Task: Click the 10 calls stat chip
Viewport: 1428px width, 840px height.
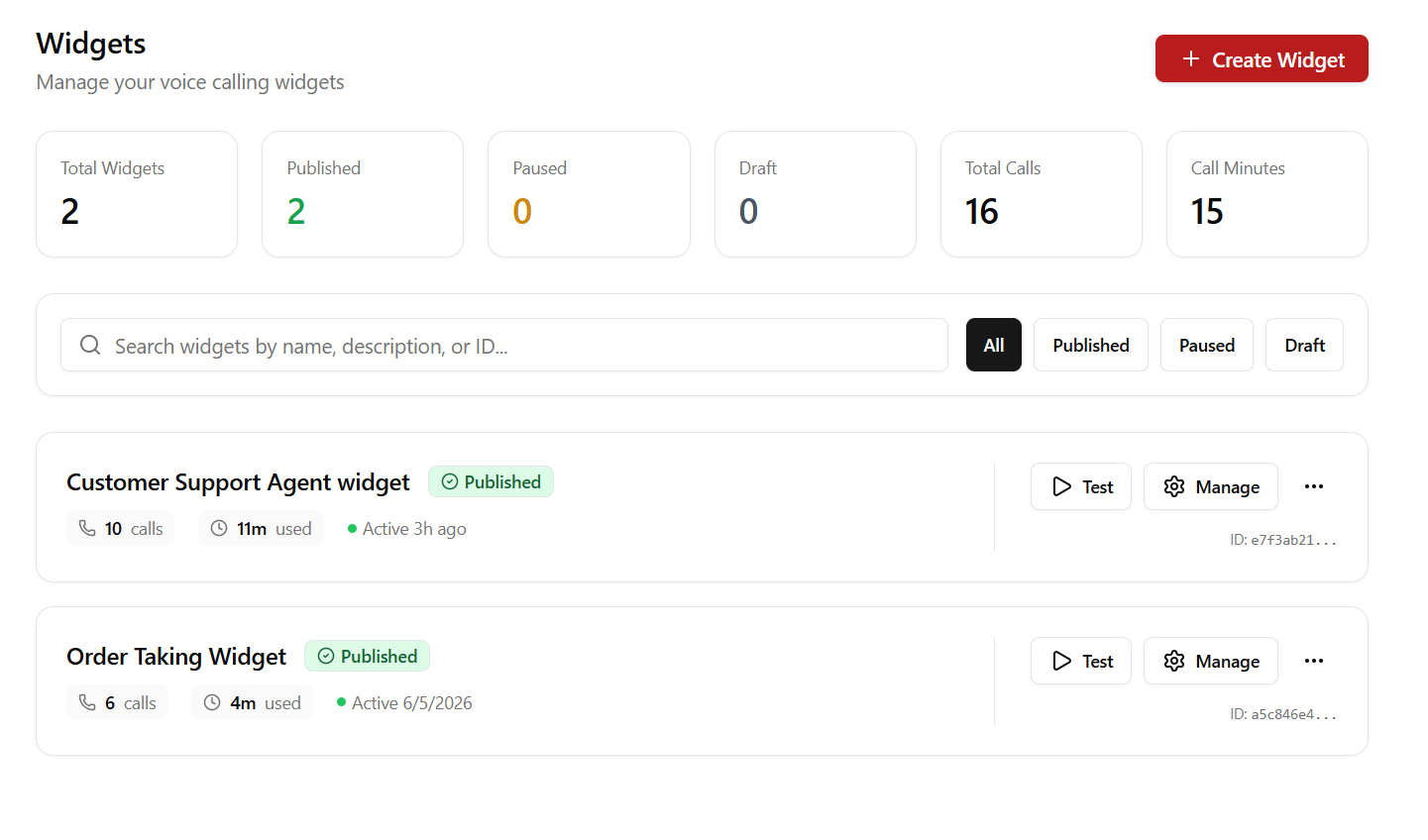Action: tap(121, 528)
